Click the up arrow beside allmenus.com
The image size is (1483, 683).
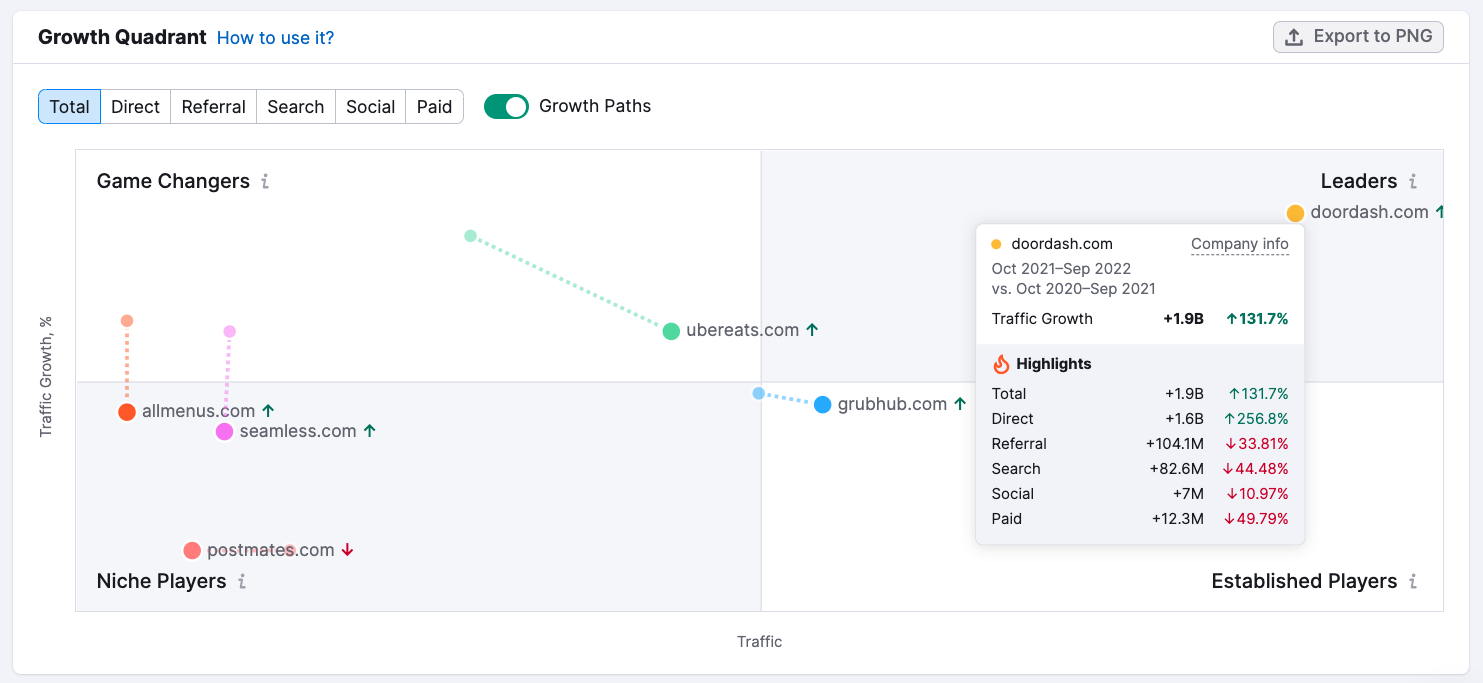pos(268,411)
